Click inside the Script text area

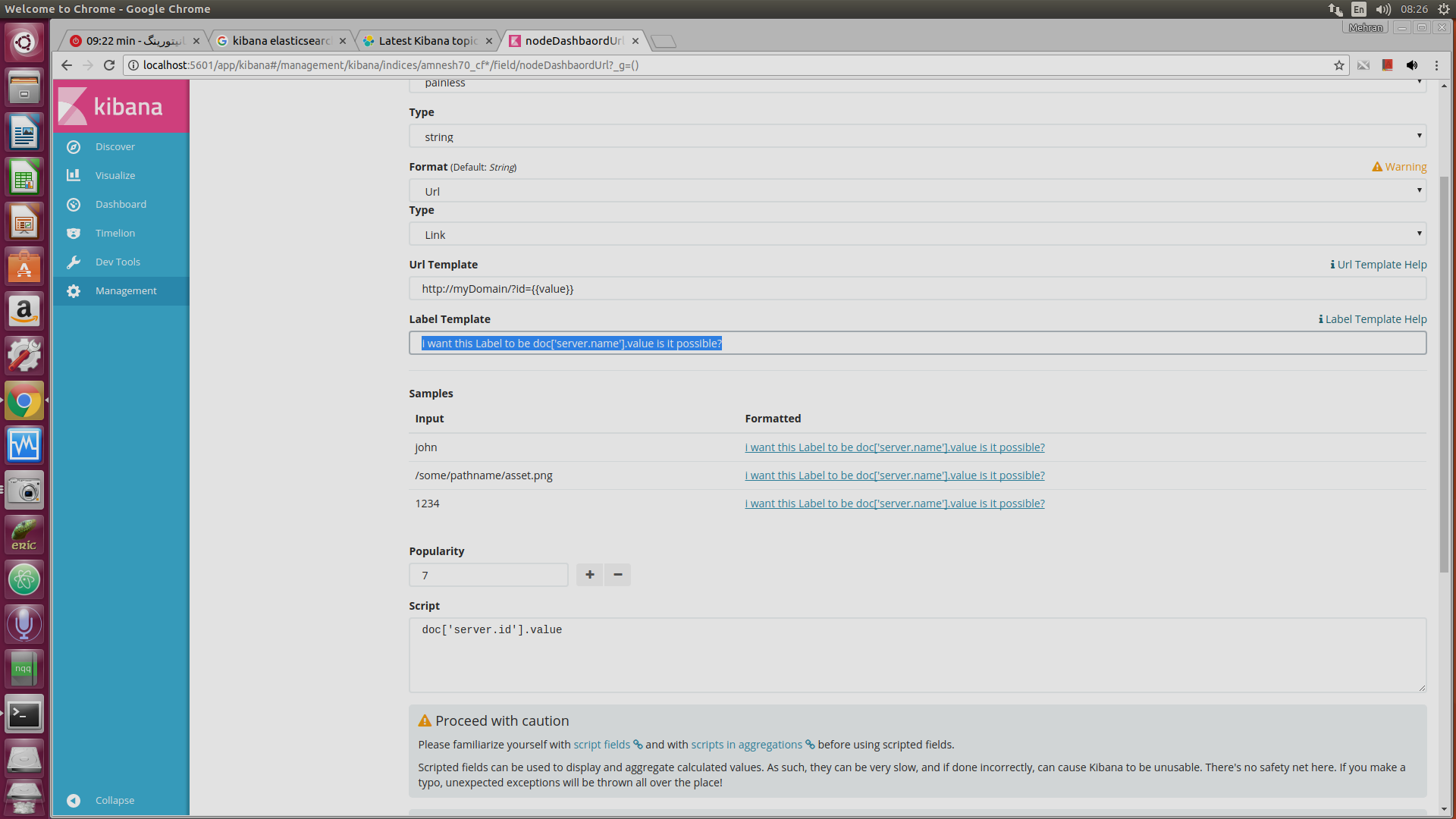(x=917, y=655)
